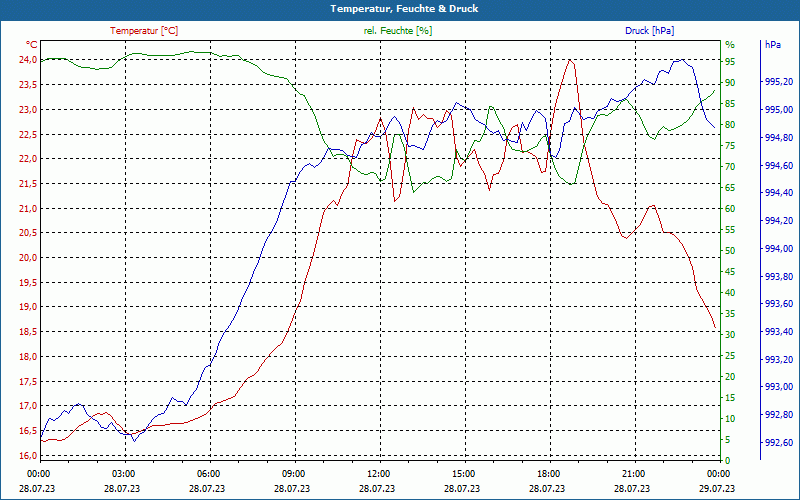Click '24,0' on the temperature axis

pos(28,60)
